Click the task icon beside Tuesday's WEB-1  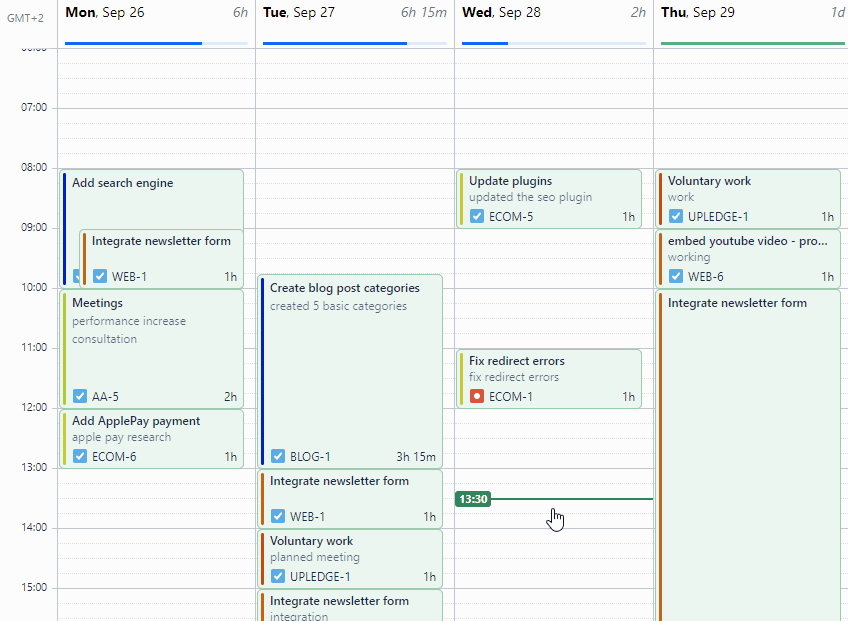pyautogui.click(x=277, y=517)
